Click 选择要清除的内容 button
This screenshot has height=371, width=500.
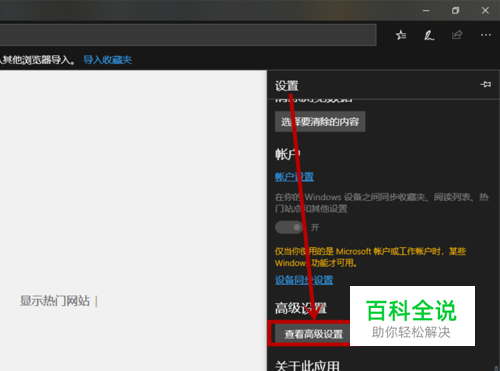pyautogui.click(x=320, y=122)
